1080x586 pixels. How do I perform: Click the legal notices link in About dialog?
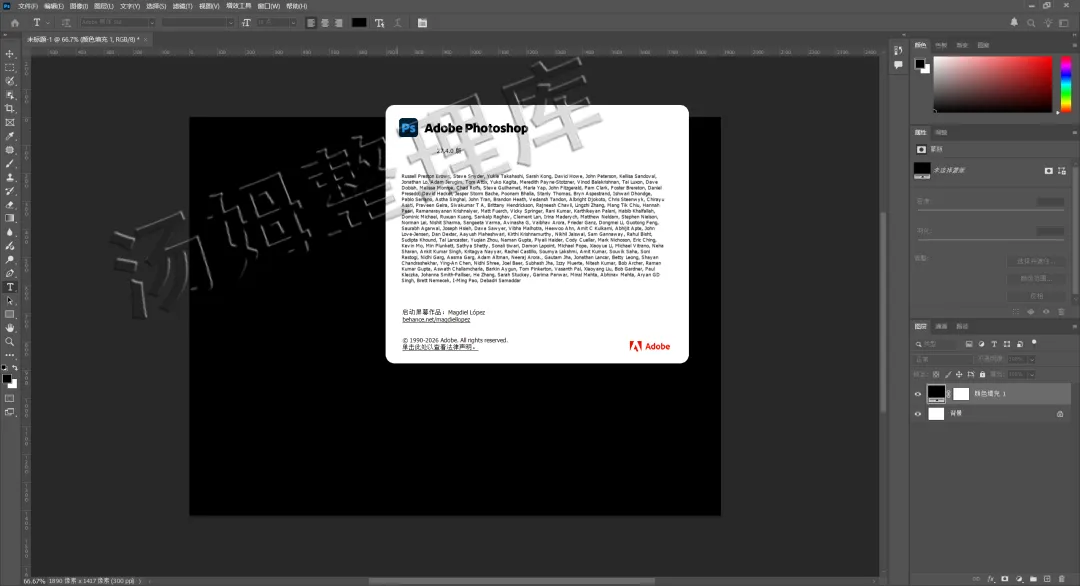439,347
